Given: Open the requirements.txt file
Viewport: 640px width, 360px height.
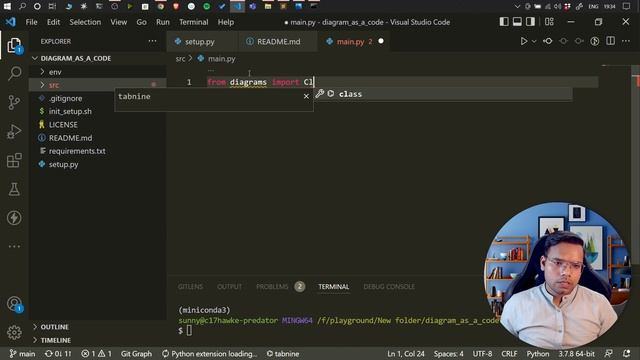Looking at the screenshot, I should [77, 151].
